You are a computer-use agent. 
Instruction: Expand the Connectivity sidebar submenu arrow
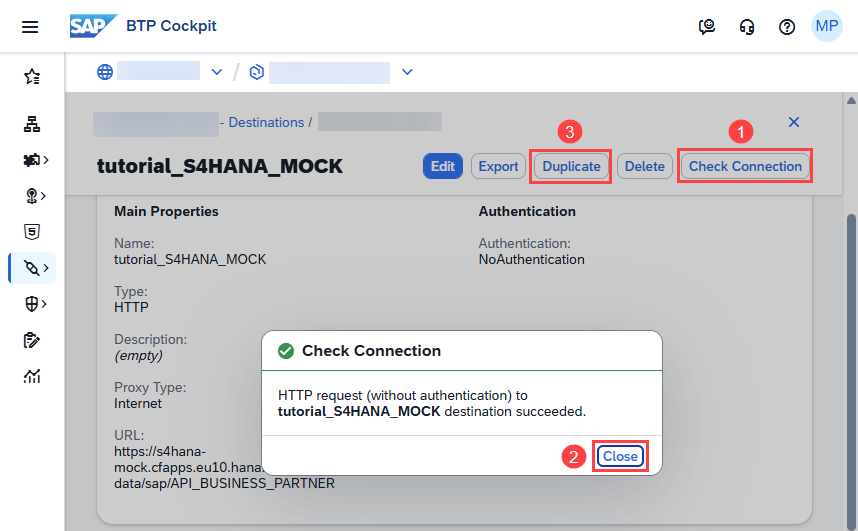46,268
